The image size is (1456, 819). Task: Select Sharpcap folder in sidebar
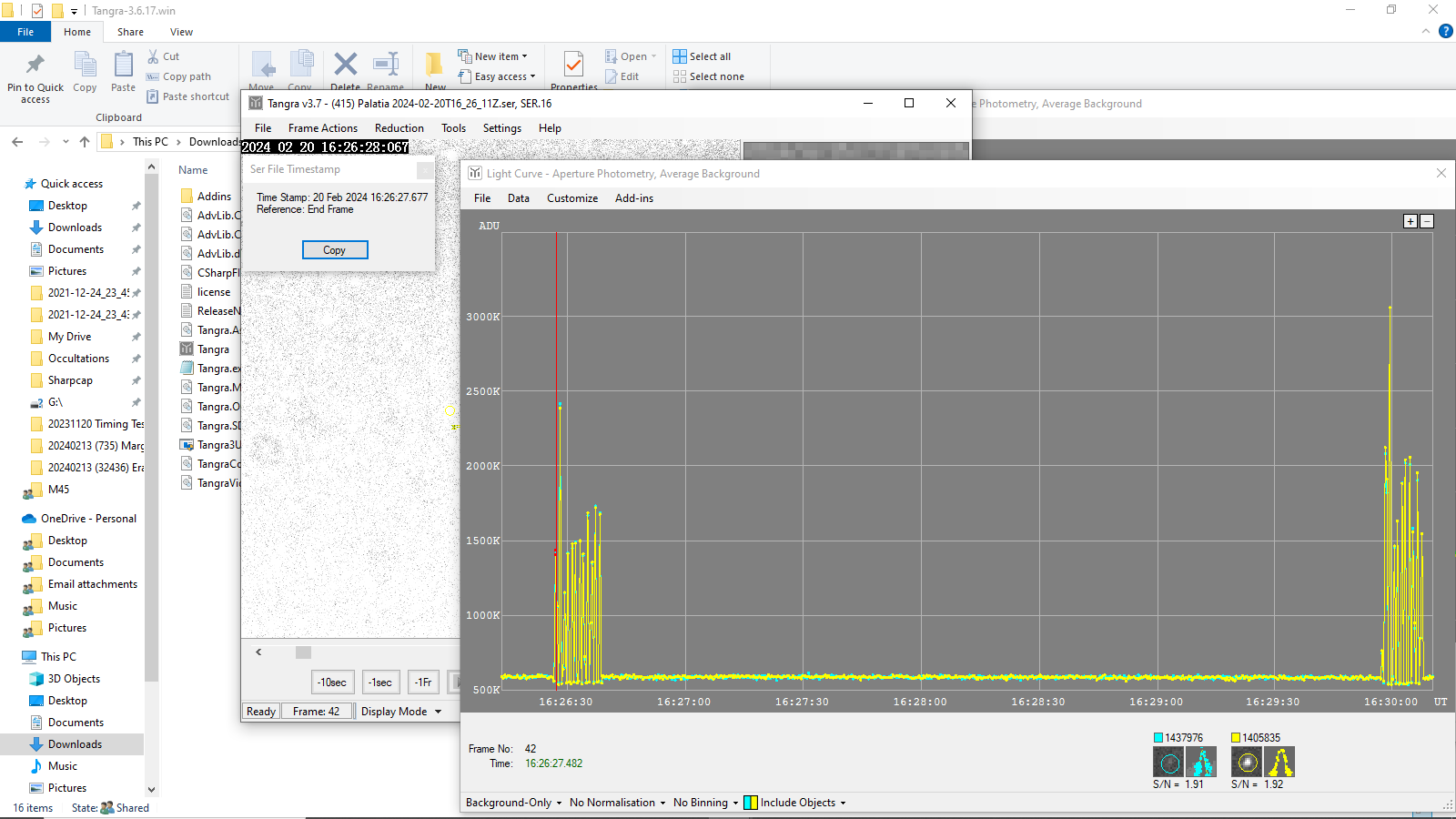pyautogui.click(x=70, y=380)
